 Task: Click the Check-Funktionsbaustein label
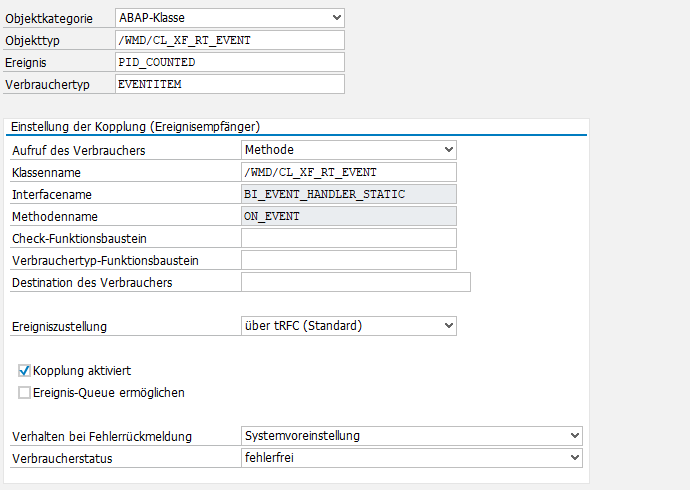(79, 238)
